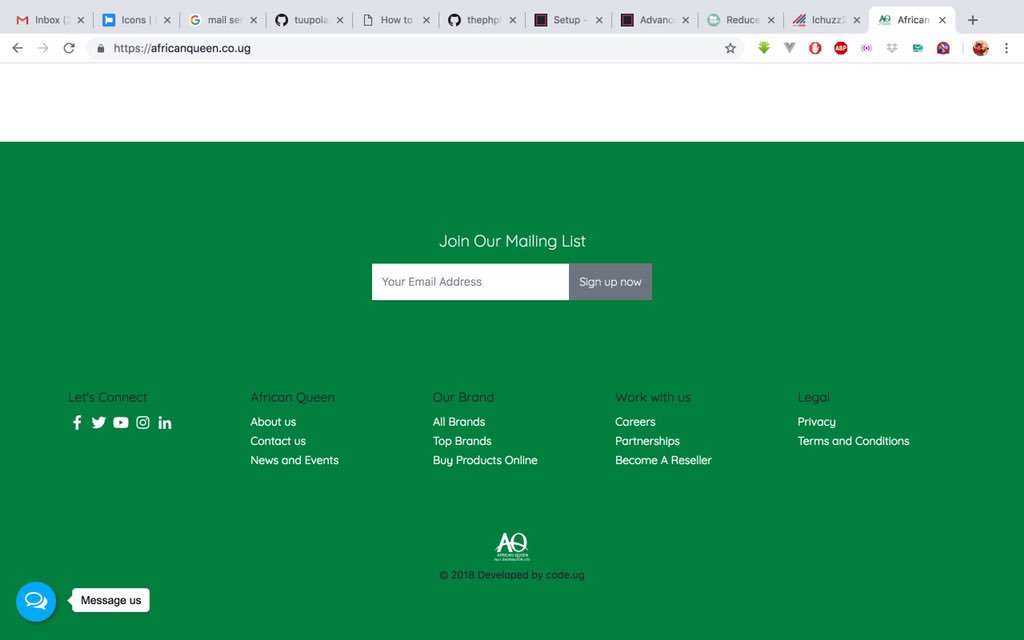Open the Twitter social icon
The image size is (1024, 640).
tap(99, 423)
